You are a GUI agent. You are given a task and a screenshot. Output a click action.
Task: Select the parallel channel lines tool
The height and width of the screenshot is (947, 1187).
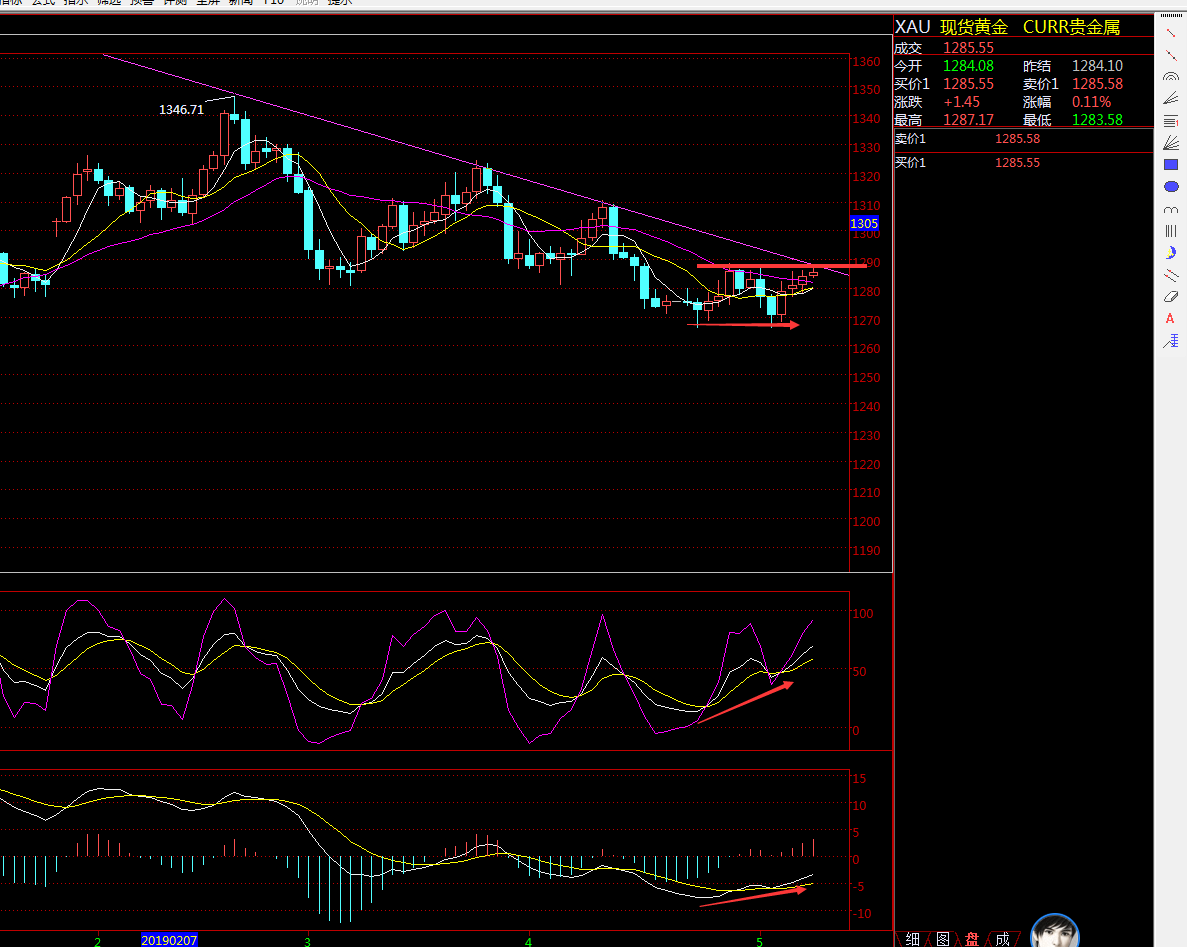[x=1170, y=275]
